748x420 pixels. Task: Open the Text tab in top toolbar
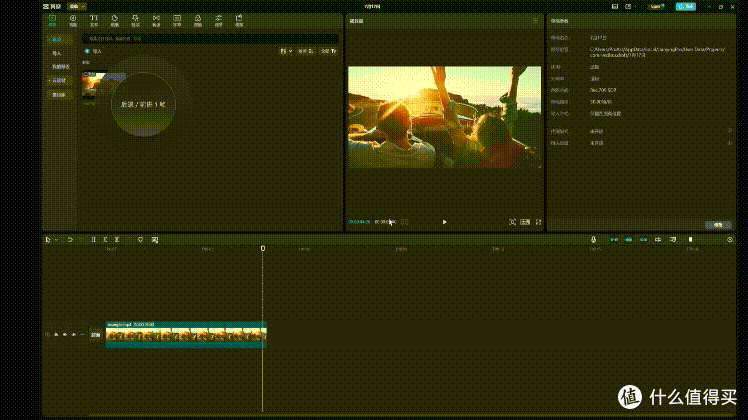coord(94,21)
